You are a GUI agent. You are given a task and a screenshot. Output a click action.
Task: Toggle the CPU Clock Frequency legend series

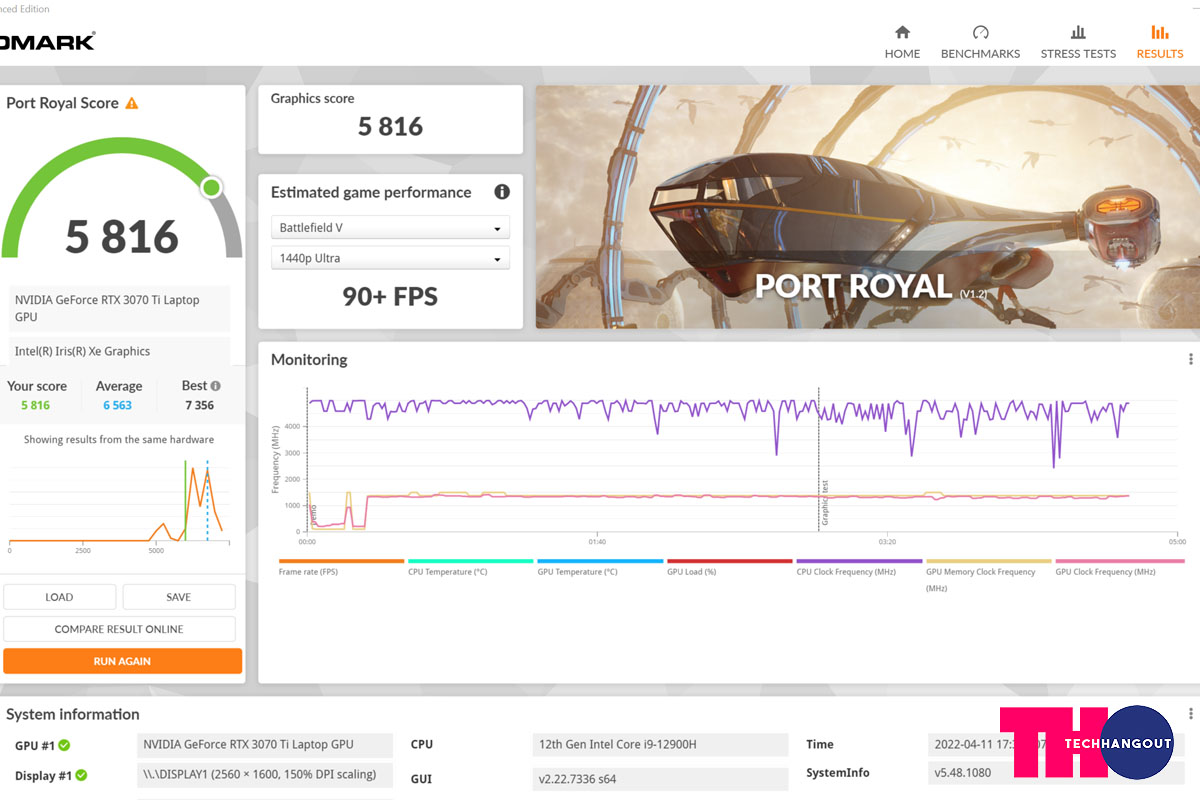859,567
